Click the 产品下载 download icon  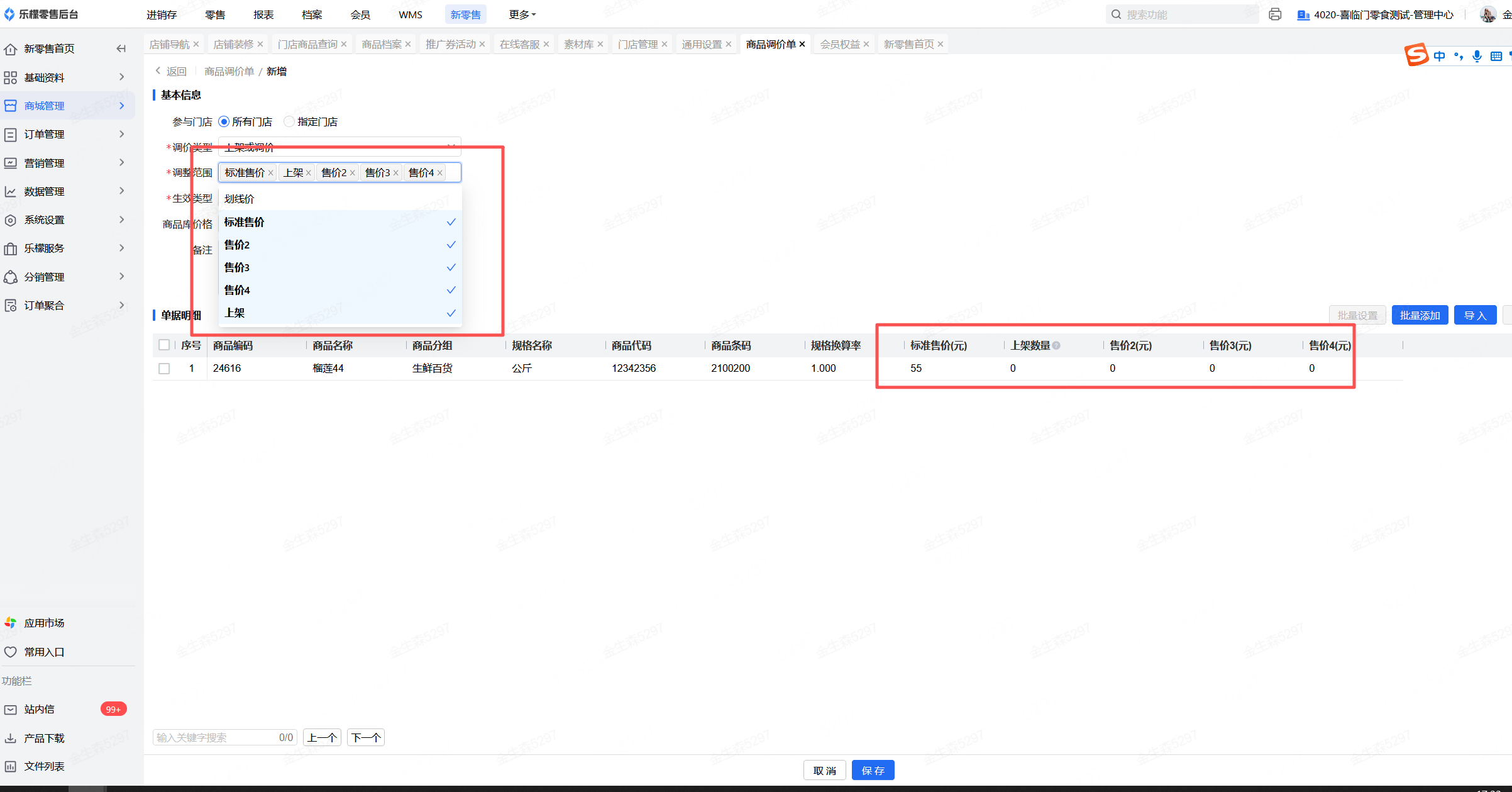pyautogui.click(x=11, y=738)
